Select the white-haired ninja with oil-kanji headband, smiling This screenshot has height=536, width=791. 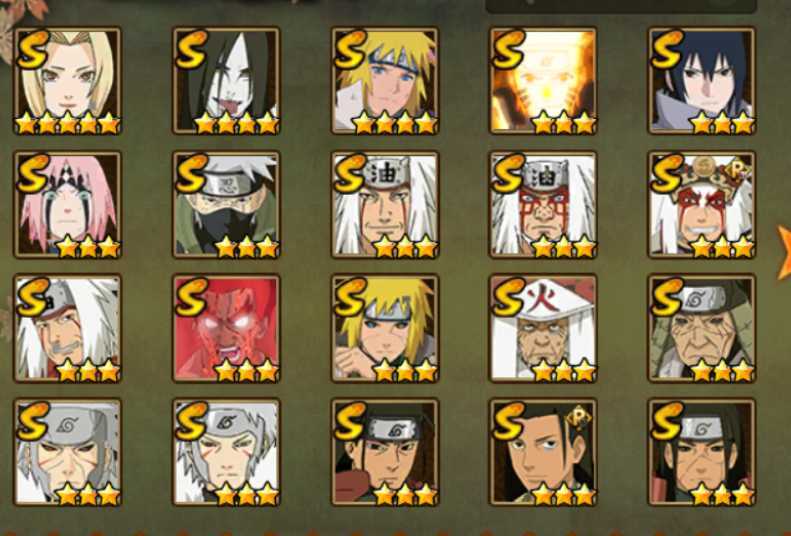tap(385, 204)
